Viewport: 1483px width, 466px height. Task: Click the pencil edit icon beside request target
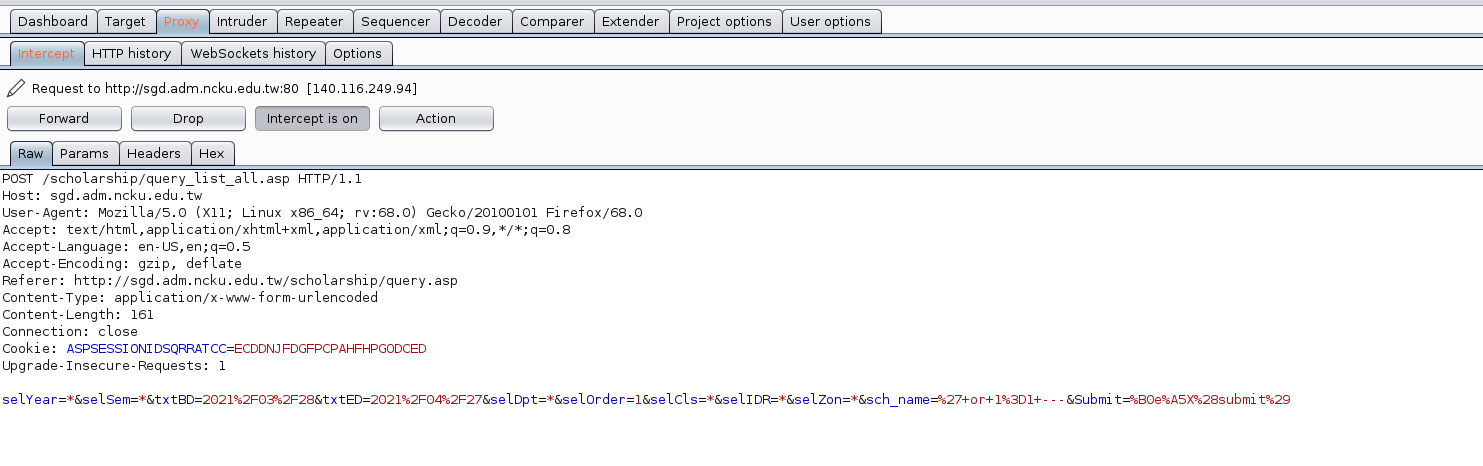point(15,88)
